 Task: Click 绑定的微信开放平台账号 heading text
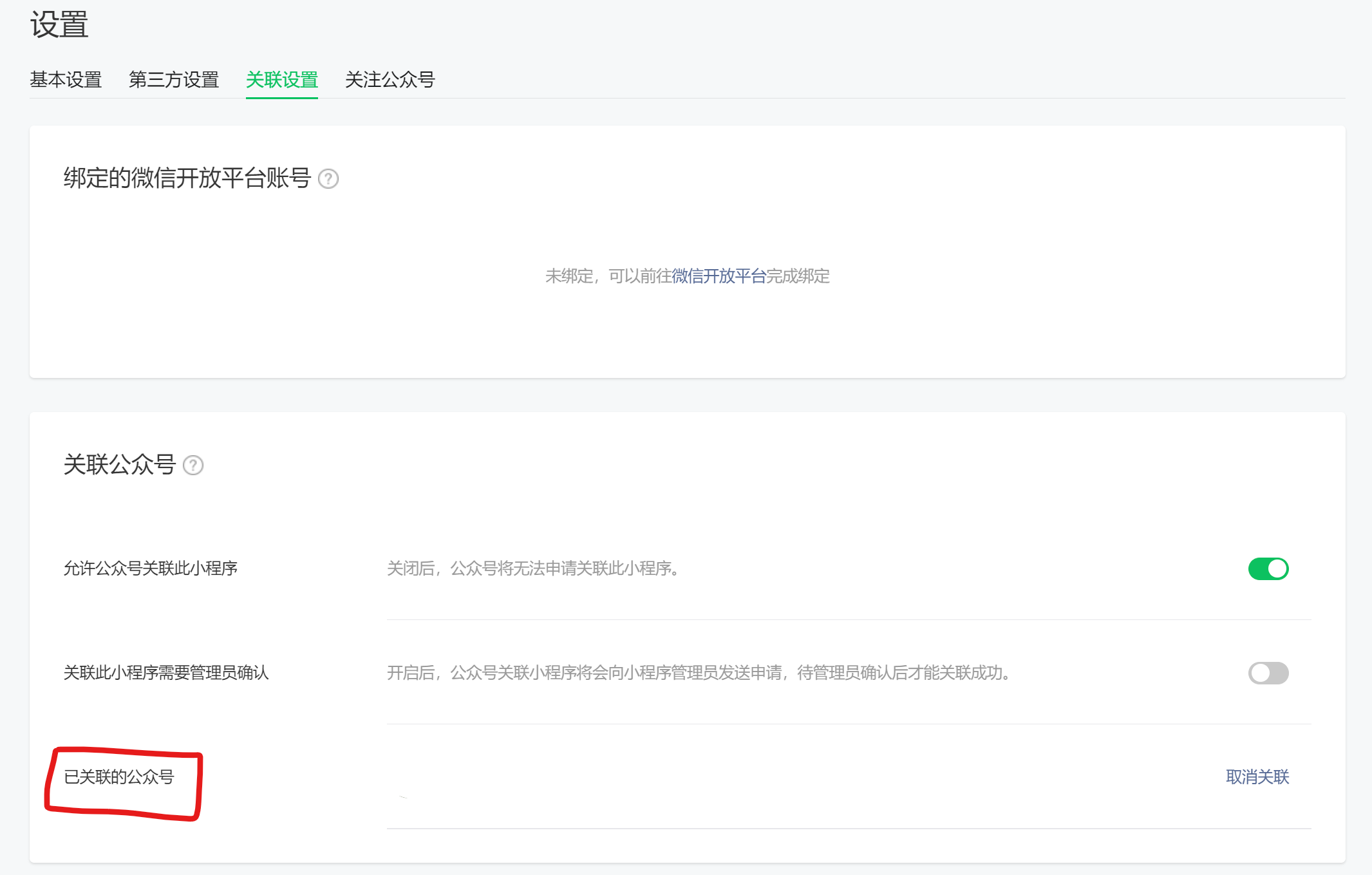tap(187, 178)
